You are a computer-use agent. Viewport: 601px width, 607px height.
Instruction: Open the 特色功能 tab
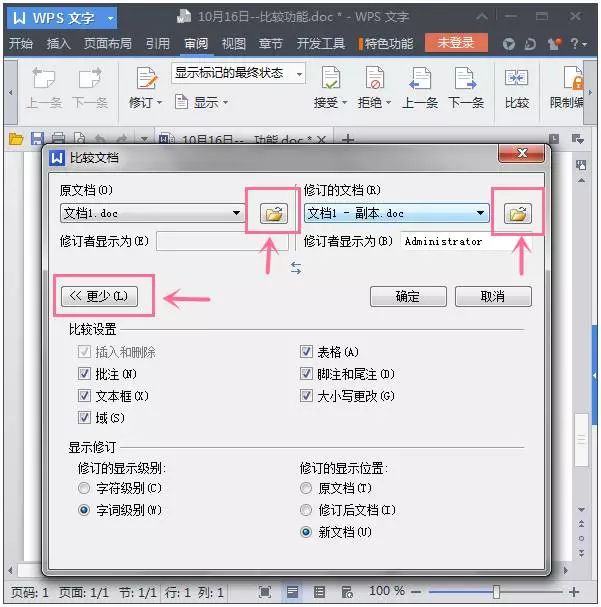(x=386, y=43)
